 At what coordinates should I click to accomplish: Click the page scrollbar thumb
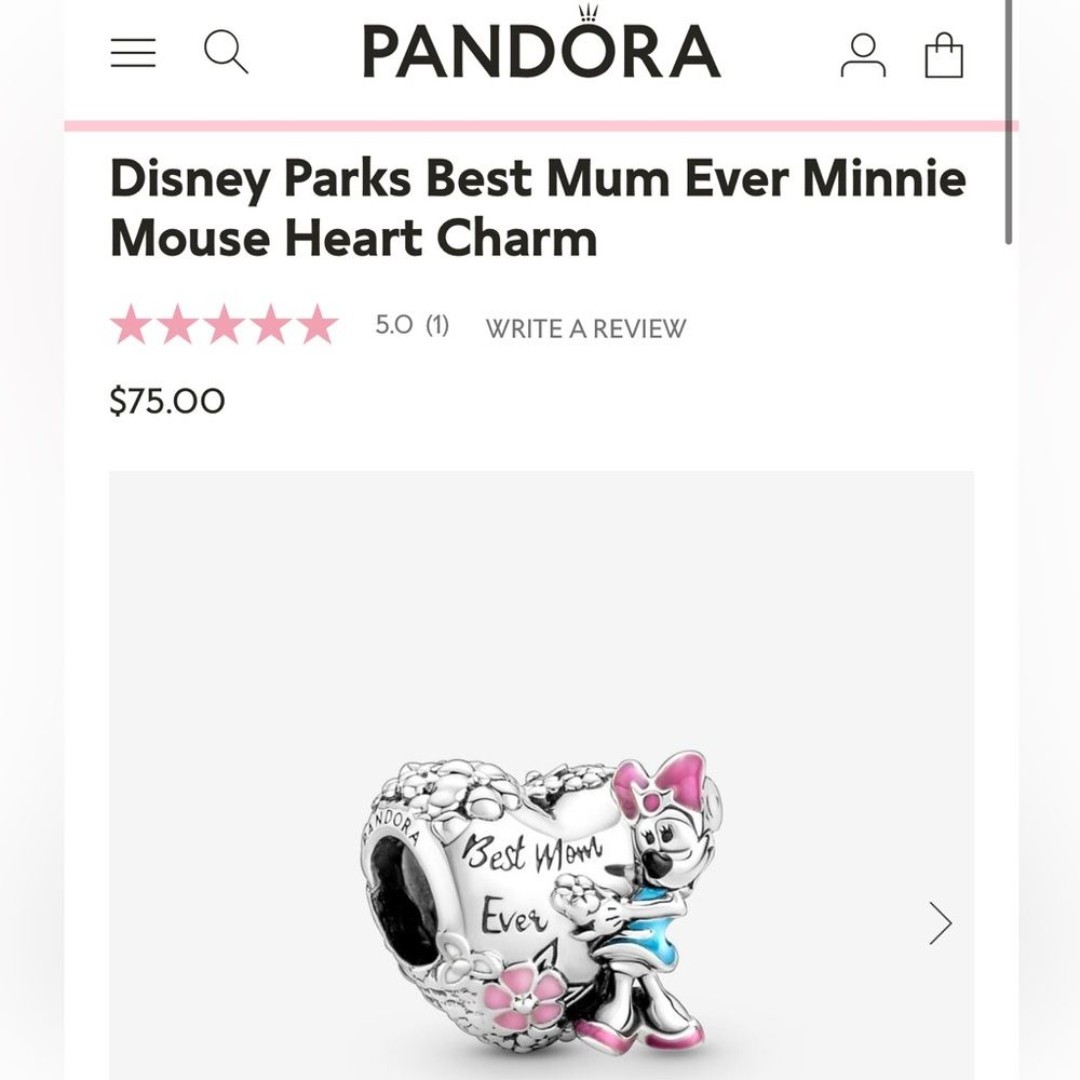(1008, 121)
